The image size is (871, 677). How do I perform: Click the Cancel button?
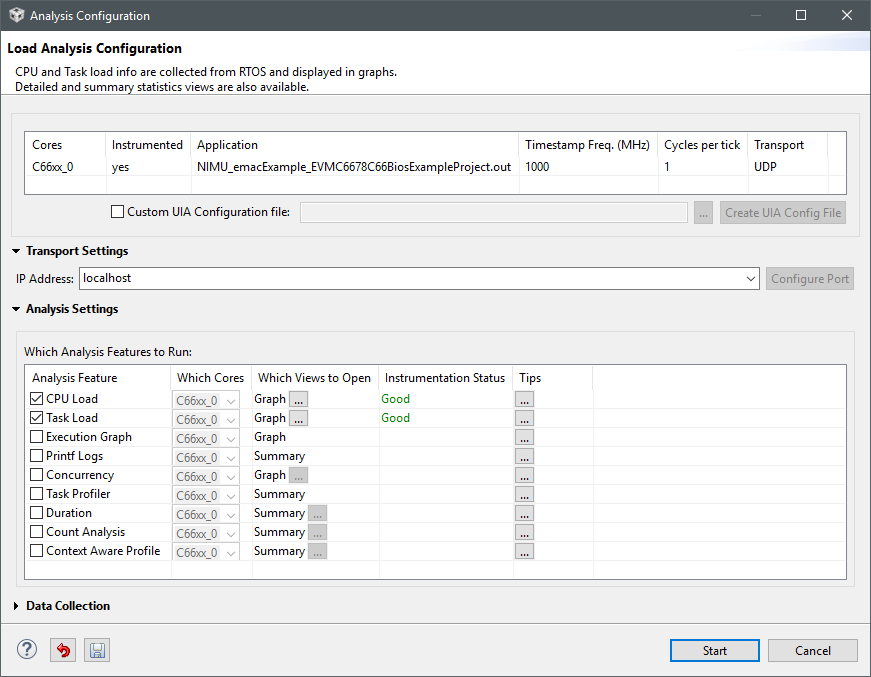(812, 650)
